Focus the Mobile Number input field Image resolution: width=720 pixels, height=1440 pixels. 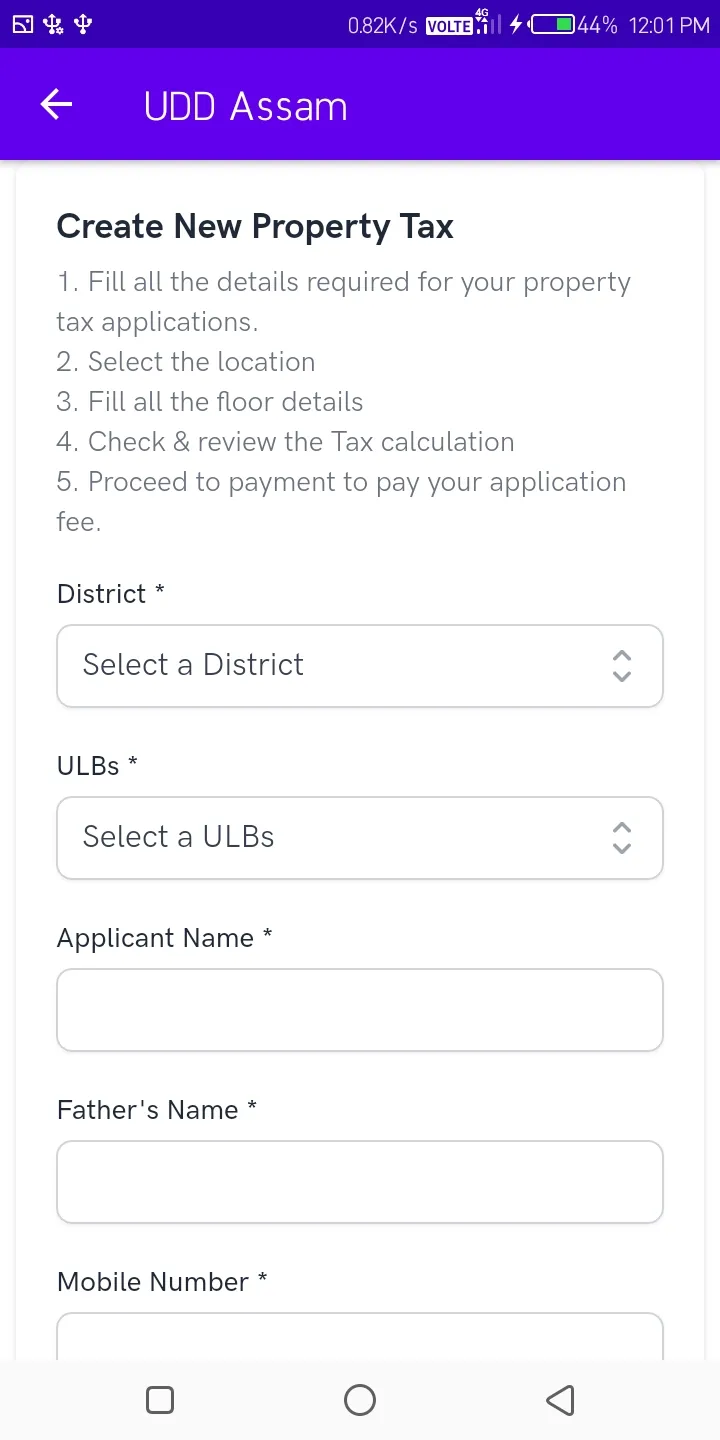point(360,1337)
